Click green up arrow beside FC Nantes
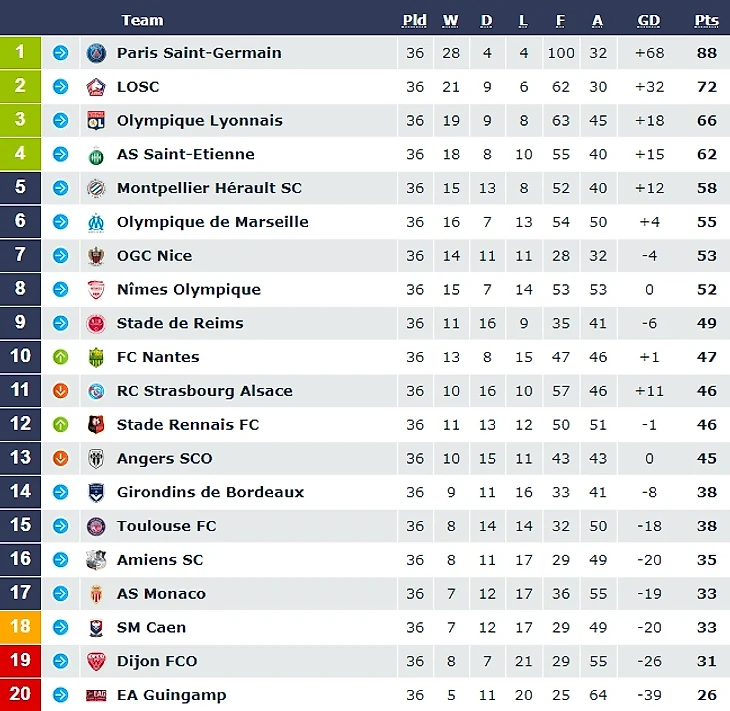Image resolution: width=730 pixels, height=711 pixels. point(61,357)
